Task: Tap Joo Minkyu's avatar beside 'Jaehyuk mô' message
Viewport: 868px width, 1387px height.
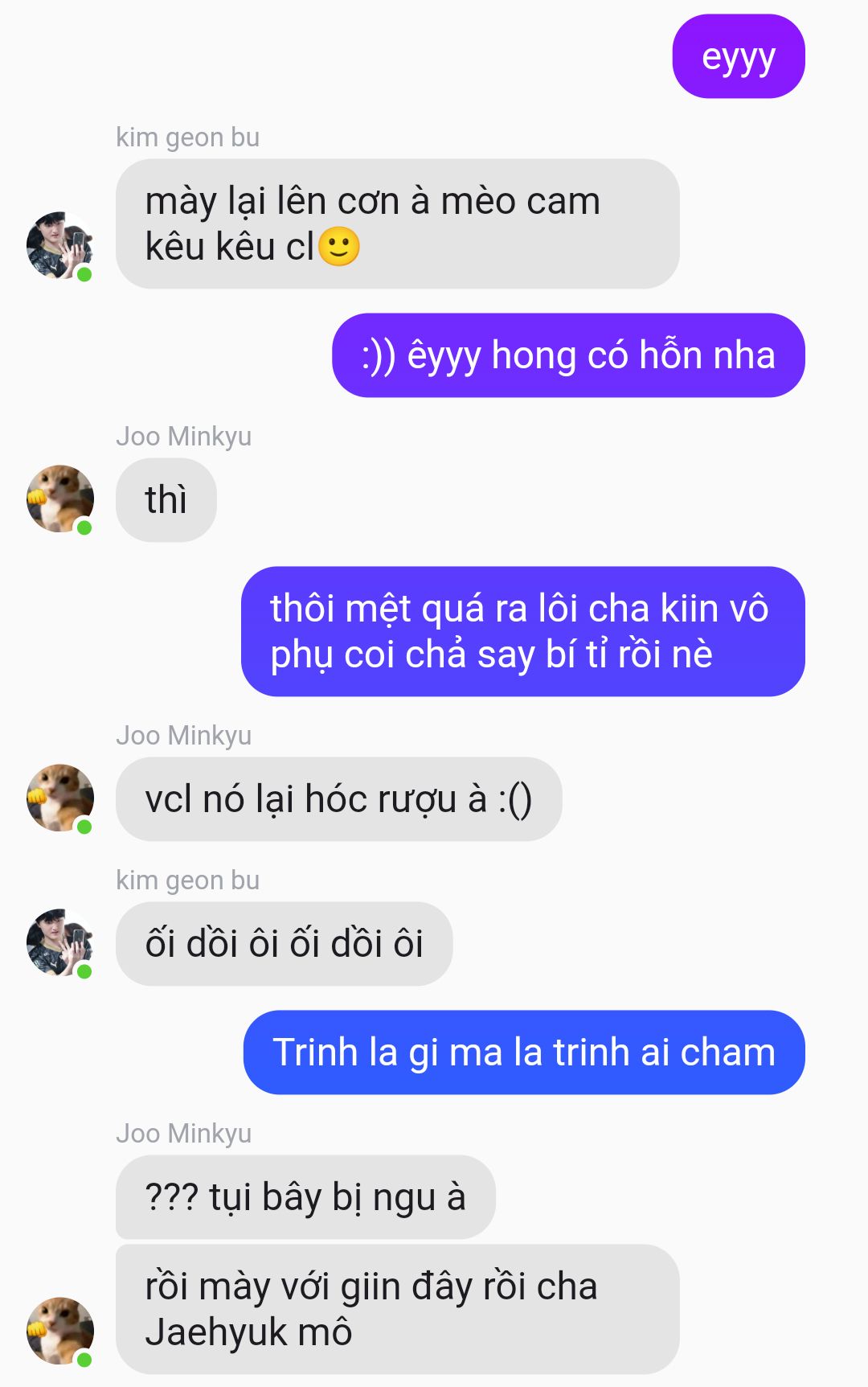Action: (x=60, y=1331)
